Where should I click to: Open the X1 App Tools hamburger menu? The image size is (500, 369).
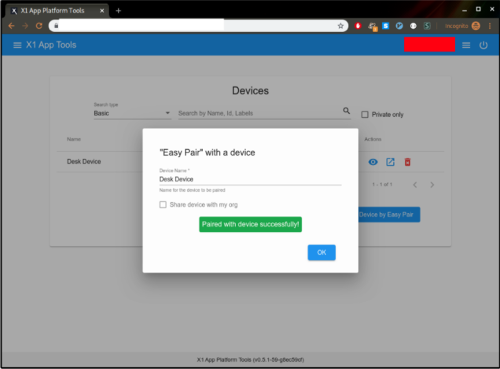pos(17,45)
